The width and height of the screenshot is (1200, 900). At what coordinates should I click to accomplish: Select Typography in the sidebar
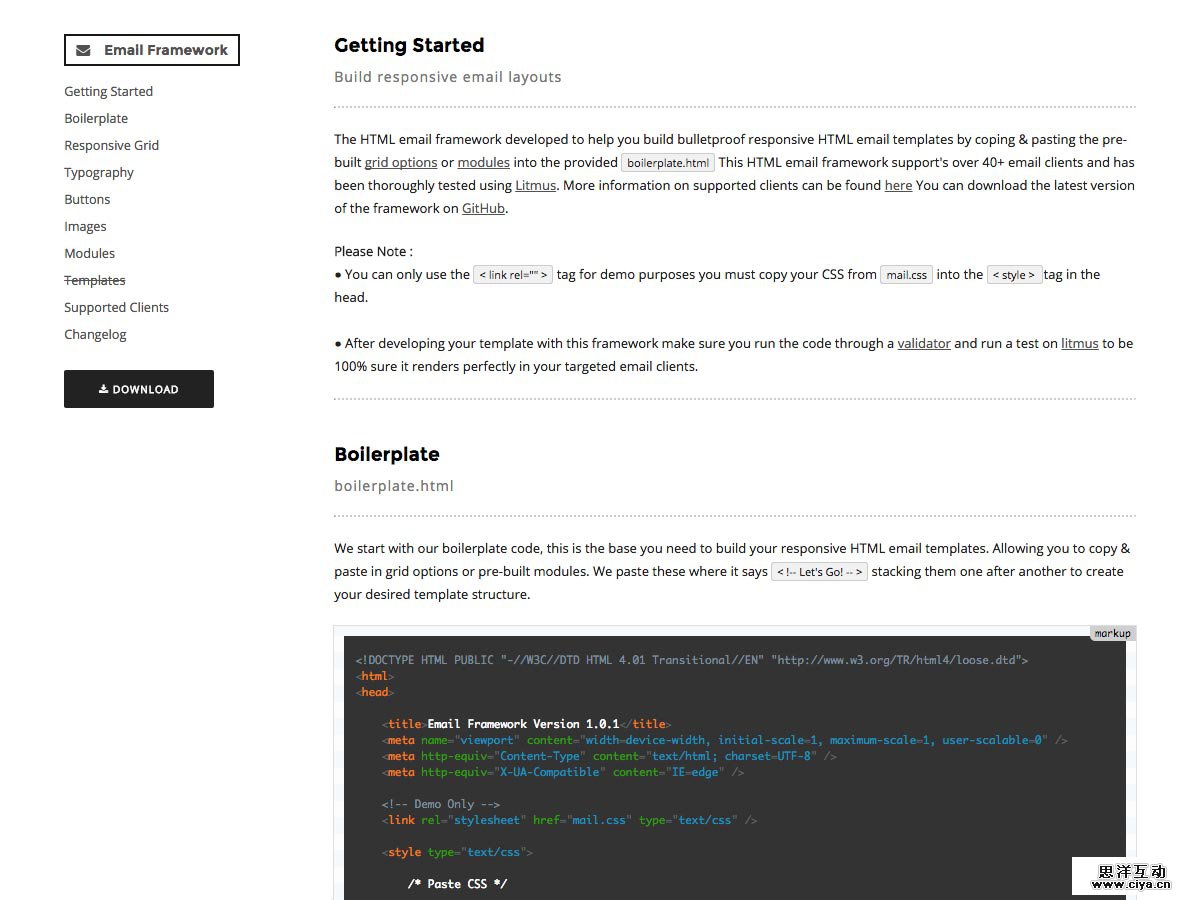tap(99, 172)
